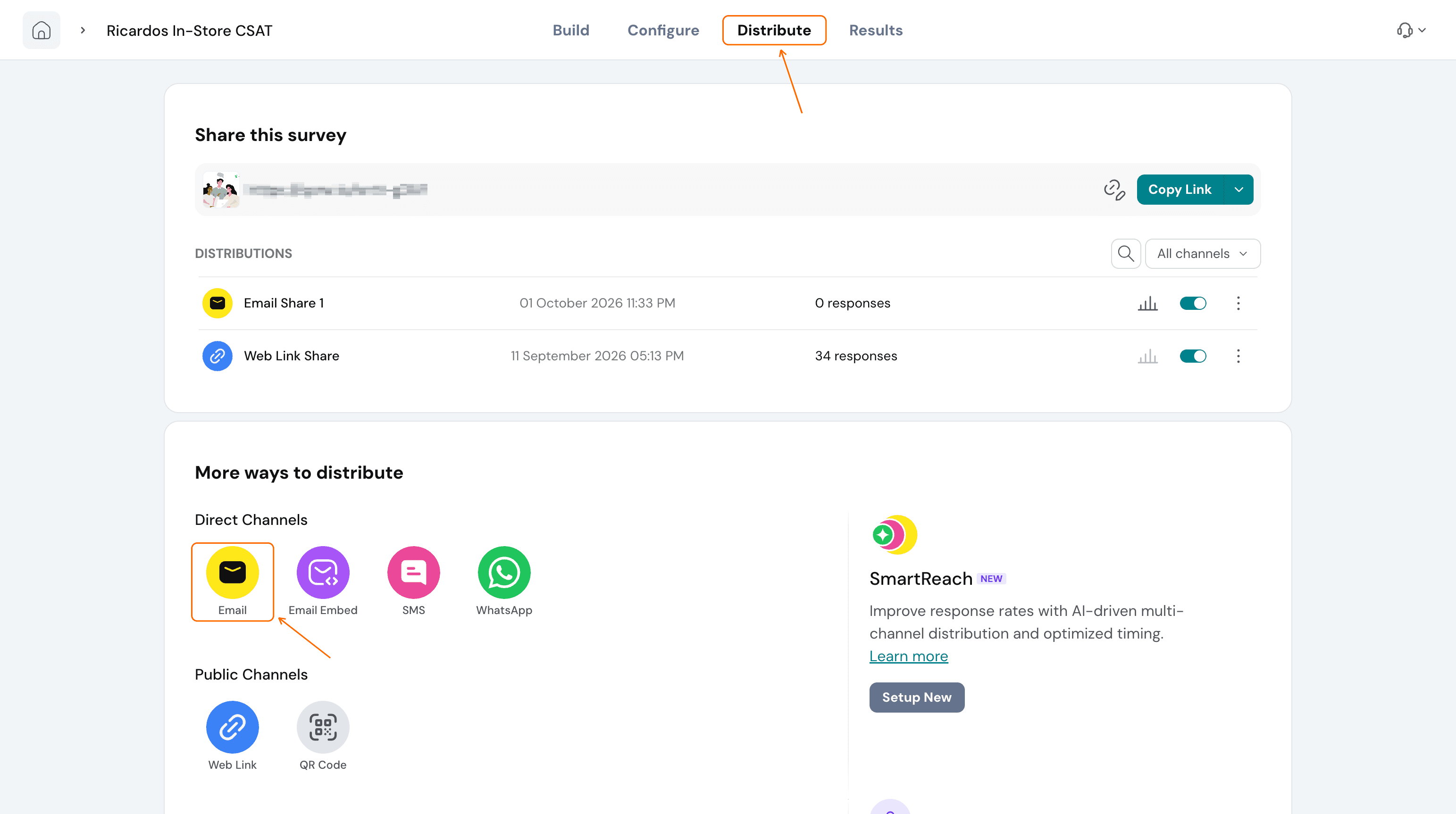The width and height of the screenshot is (1456, 814).
Task: Open the support headset menu
Action: coord(1410,31)
